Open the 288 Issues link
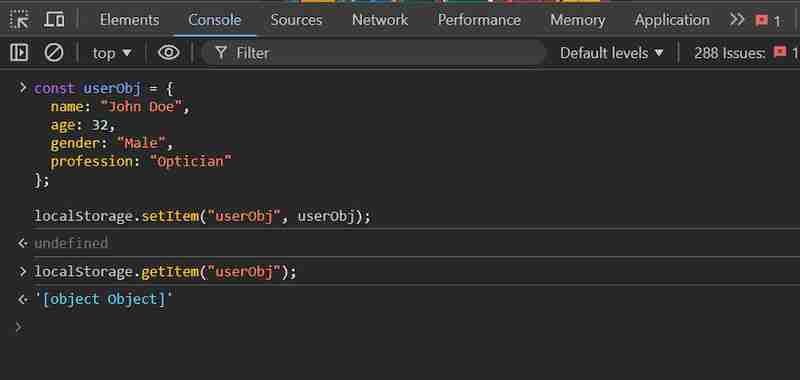The image size is (800, 380). pos(746,53)
